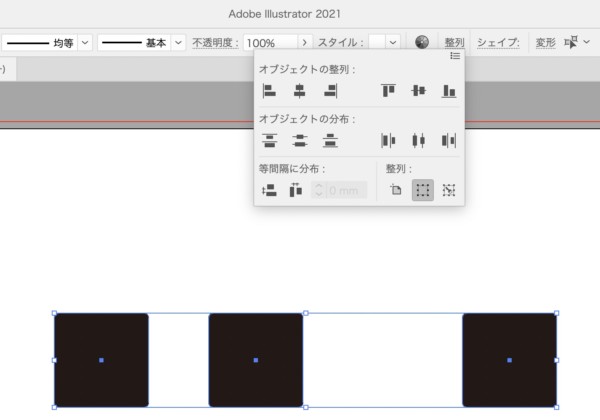Open the 基本 brush definition dropdown
The height and width of the screenshot is (420, 600).
(x=178, y=43)
